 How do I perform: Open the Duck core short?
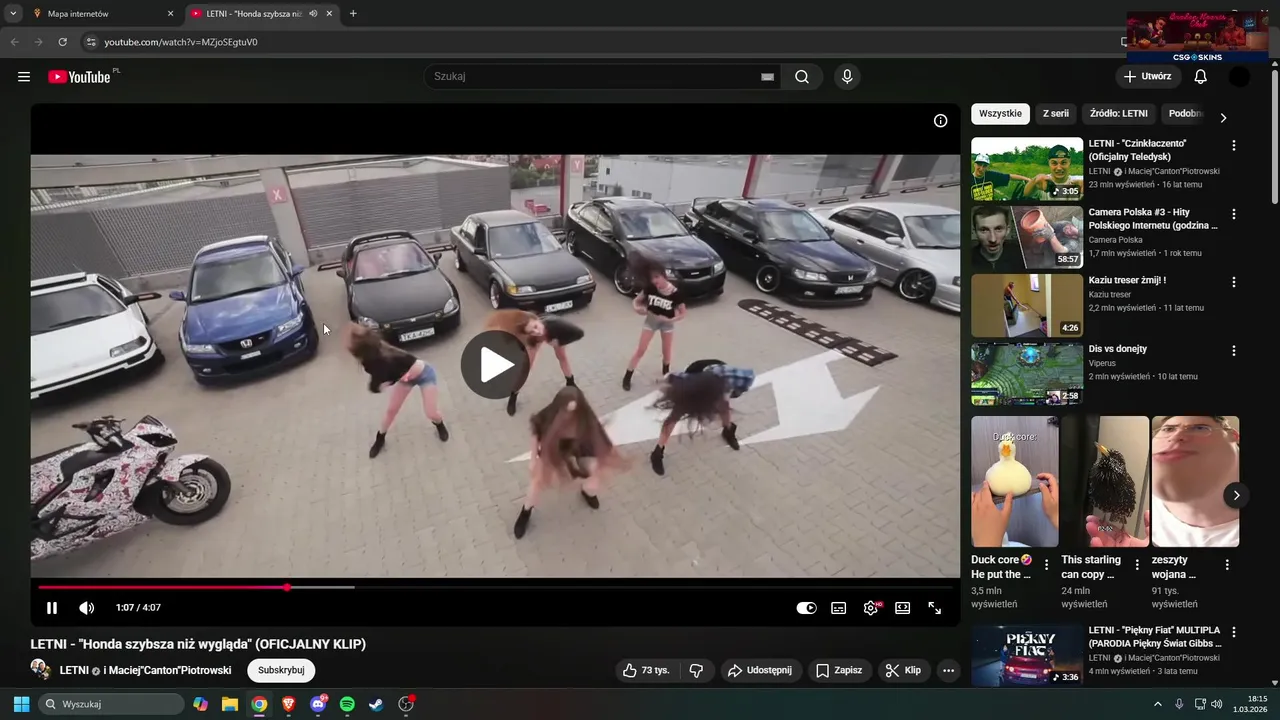pos(1015,482)
